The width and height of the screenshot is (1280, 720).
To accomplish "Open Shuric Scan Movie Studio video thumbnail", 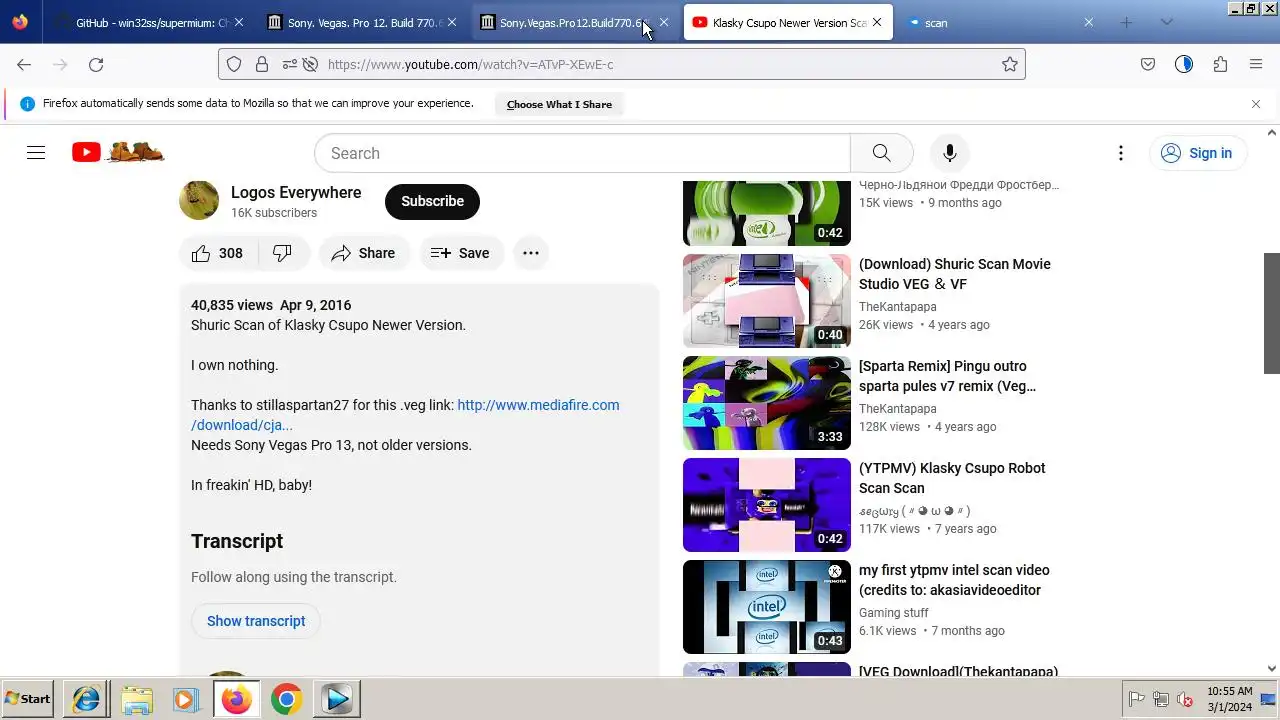I will (x=767, y=301).
